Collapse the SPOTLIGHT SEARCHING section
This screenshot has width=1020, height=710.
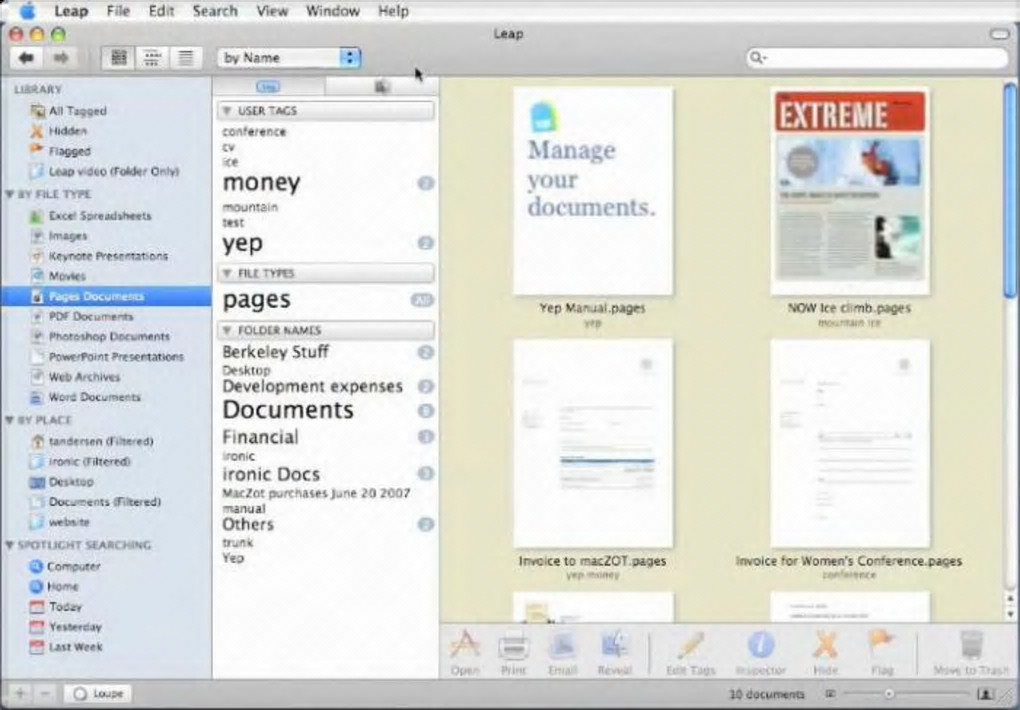[10, 545]
